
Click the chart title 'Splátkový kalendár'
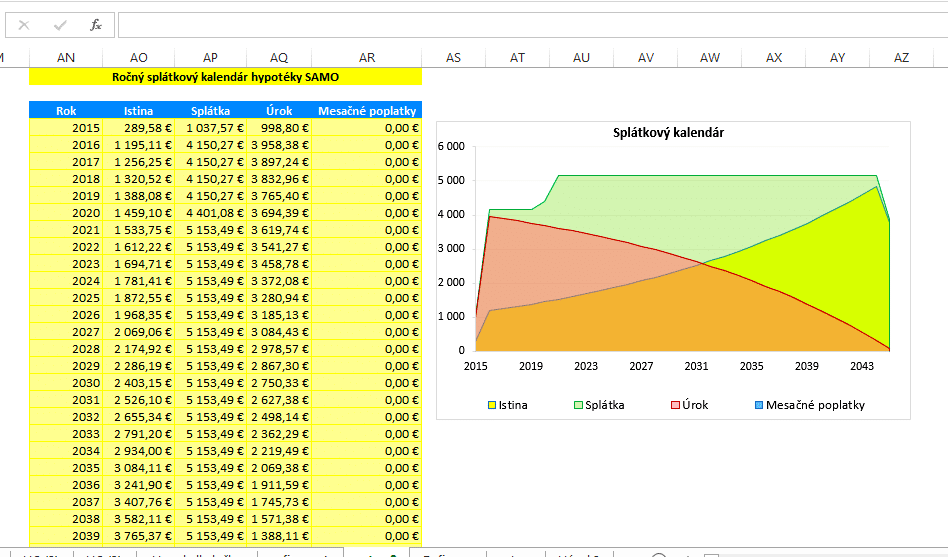668,132
